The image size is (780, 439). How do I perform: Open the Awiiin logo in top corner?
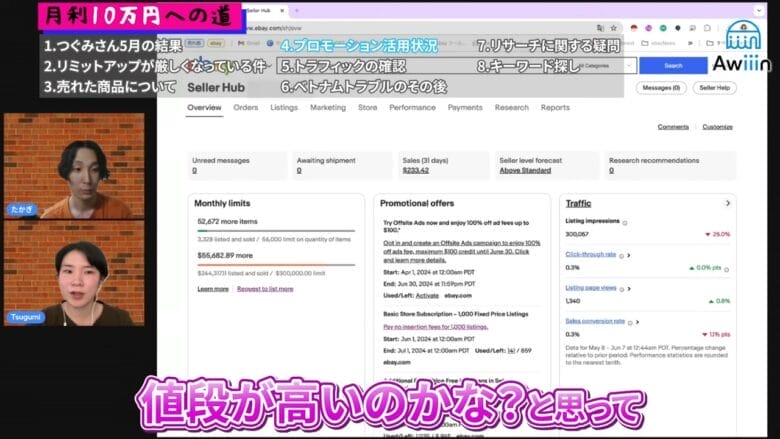pyautogui.click(x=742, y=49)
